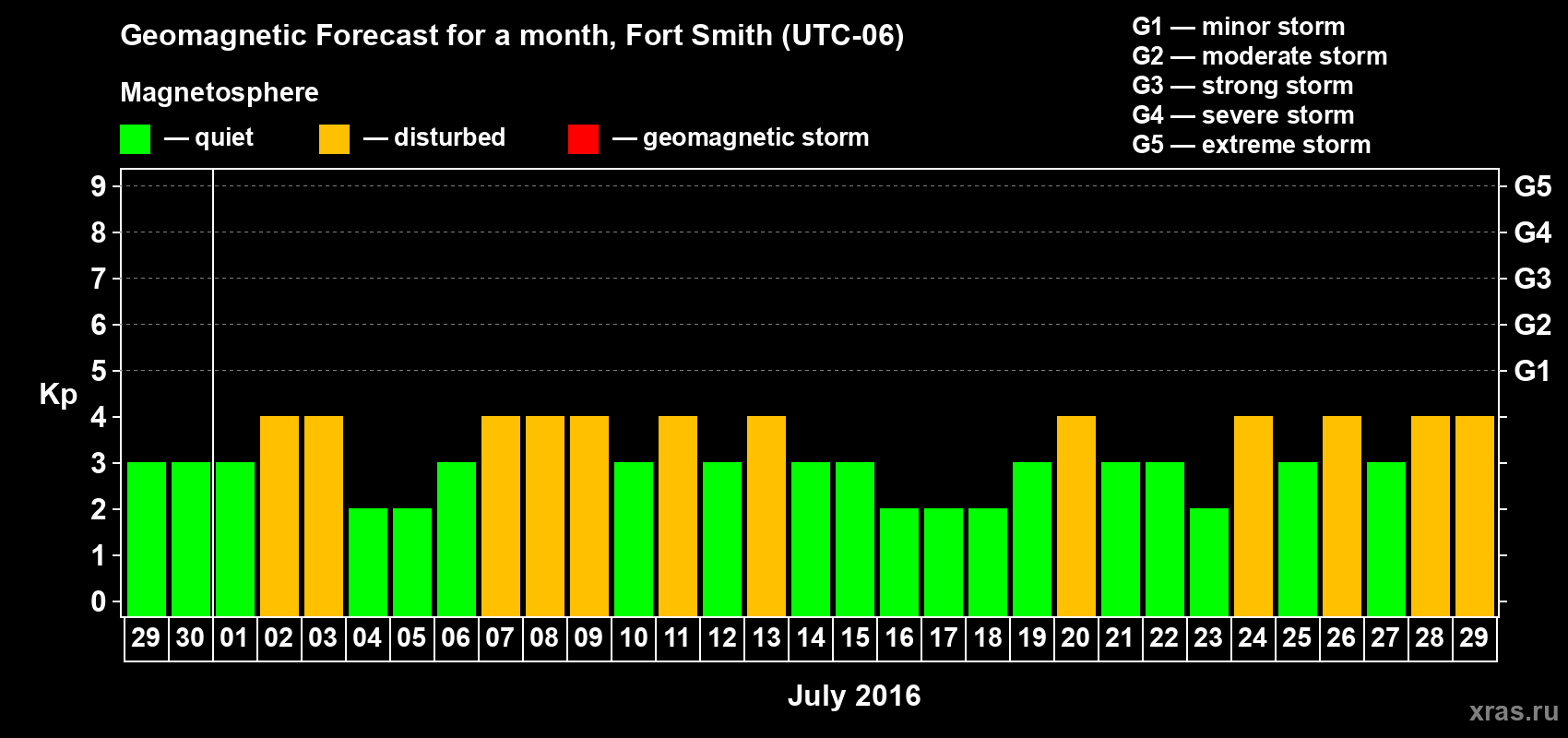The width and height of the screenshot is (1568, 738).
Task: Click the Kp axis label
Action: click(58, 395)
